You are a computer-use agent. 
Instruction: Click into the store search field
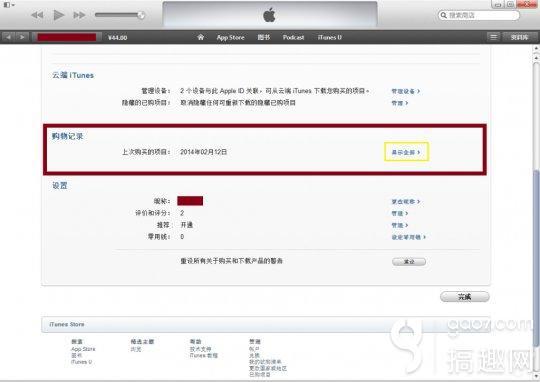(x=479, y=15)
